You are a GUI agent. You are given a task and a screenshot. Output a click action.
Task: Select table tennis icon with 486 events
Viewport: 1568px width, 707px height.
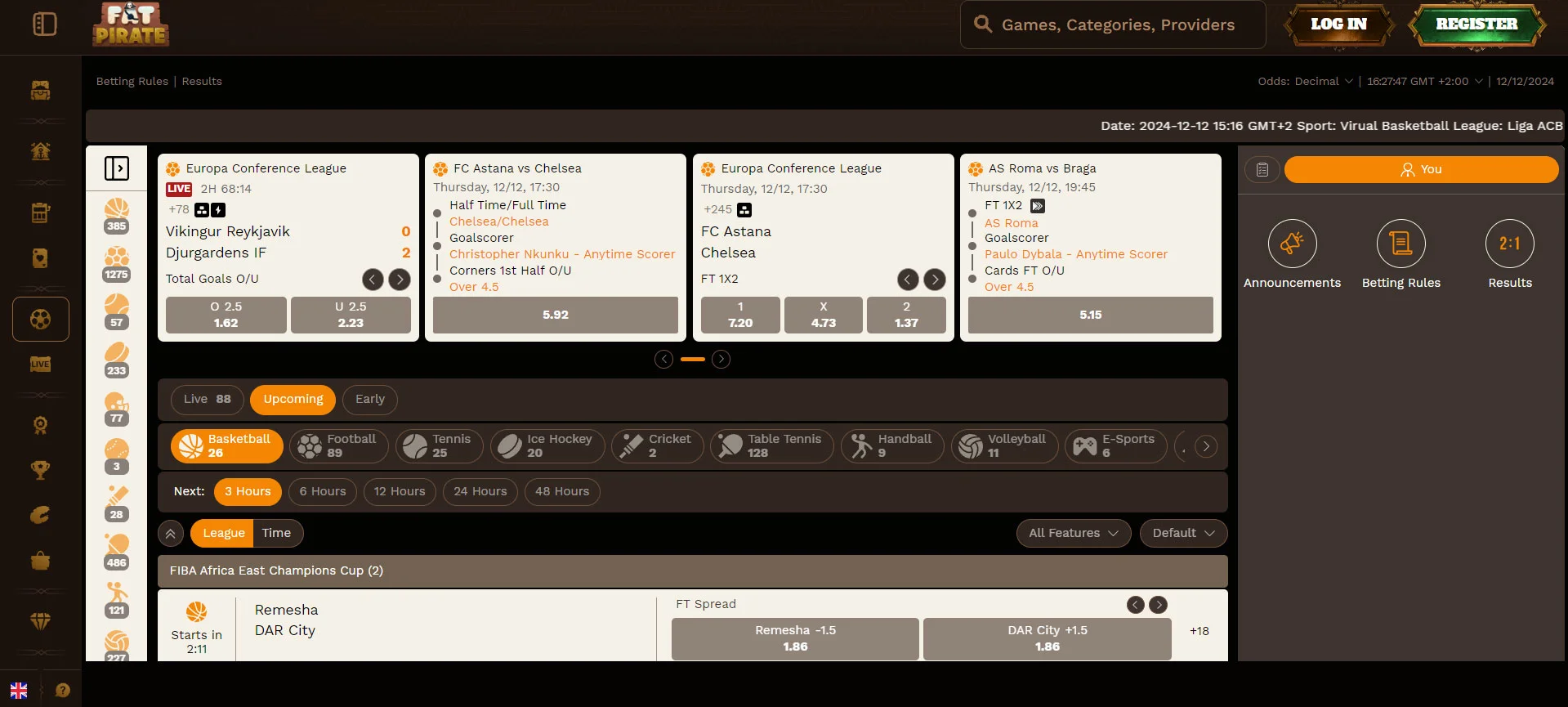coord(117,553)
